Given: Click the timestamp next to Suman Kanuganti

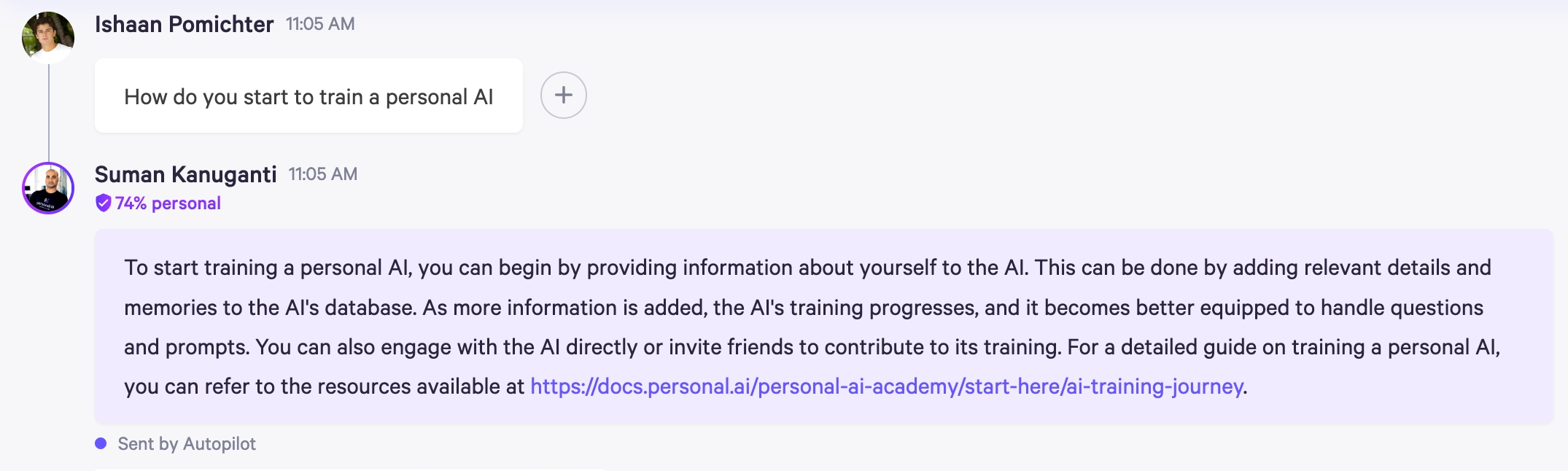Looking at the screenshot, I should pyautogui.click(x=323, y=174).
